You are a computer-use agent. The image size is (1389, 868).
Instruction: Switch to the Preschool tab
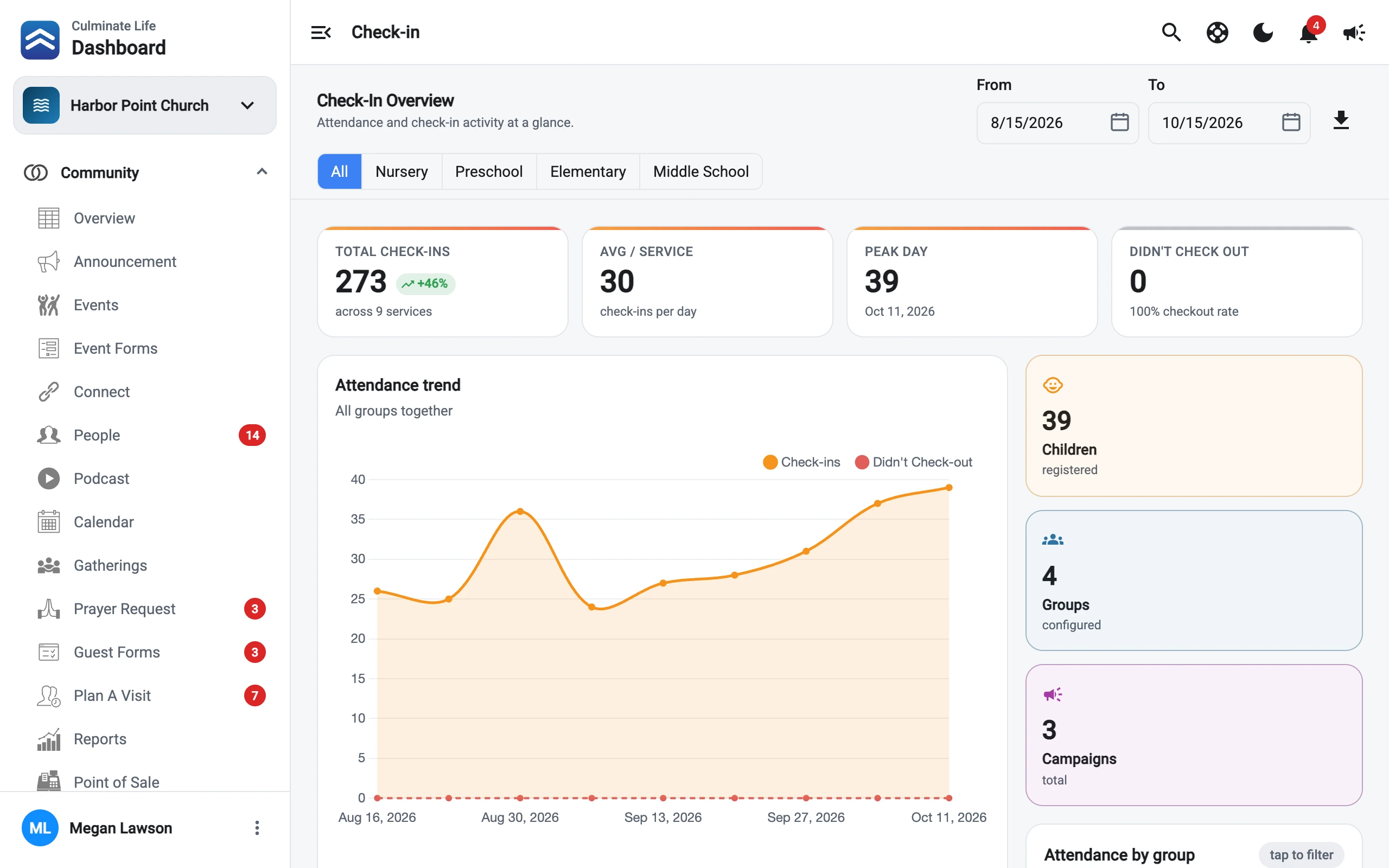488,171
